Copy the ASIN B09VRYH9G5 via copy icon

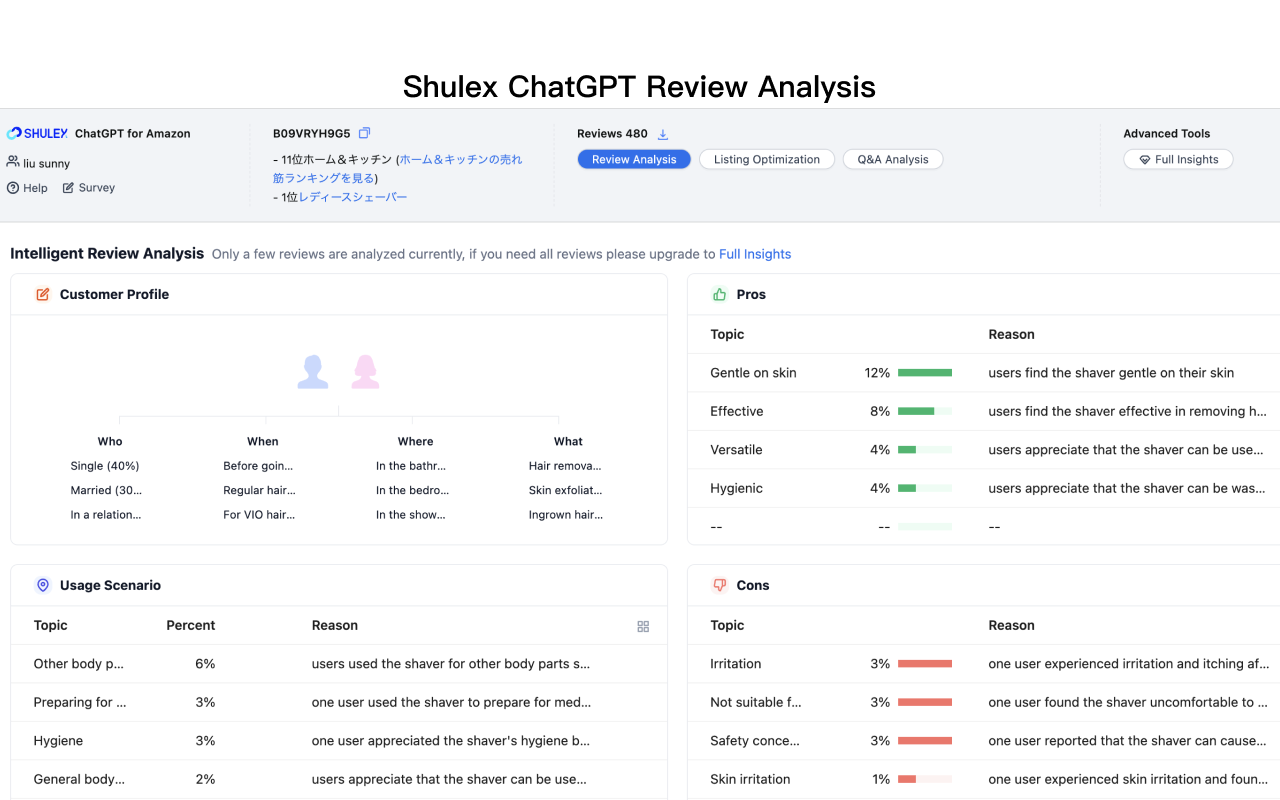click(x=364, y=132)
